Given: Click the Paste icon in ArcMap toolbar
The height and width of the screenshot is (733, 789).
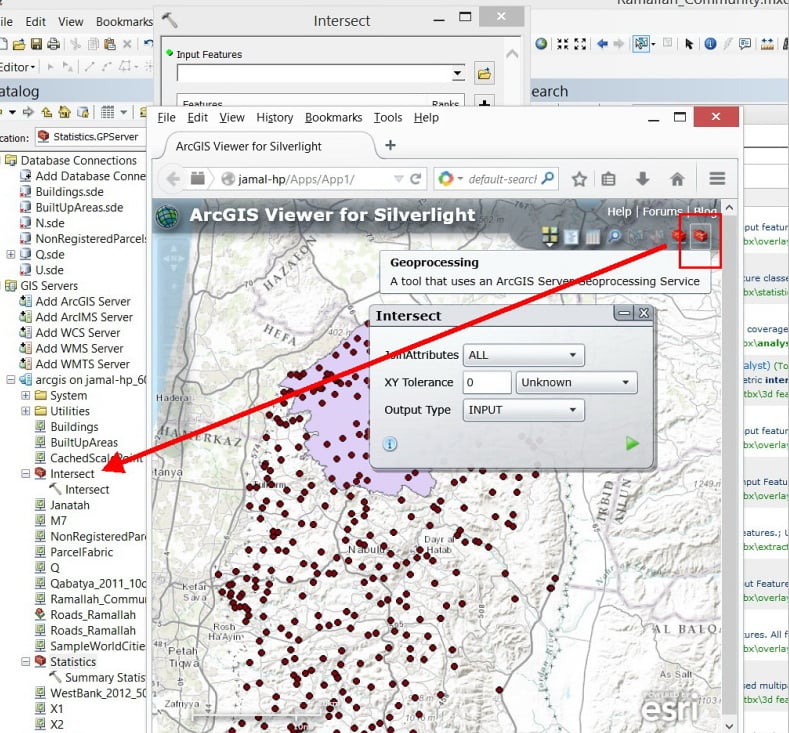Looking at the screenshot, I should (110, 44).
